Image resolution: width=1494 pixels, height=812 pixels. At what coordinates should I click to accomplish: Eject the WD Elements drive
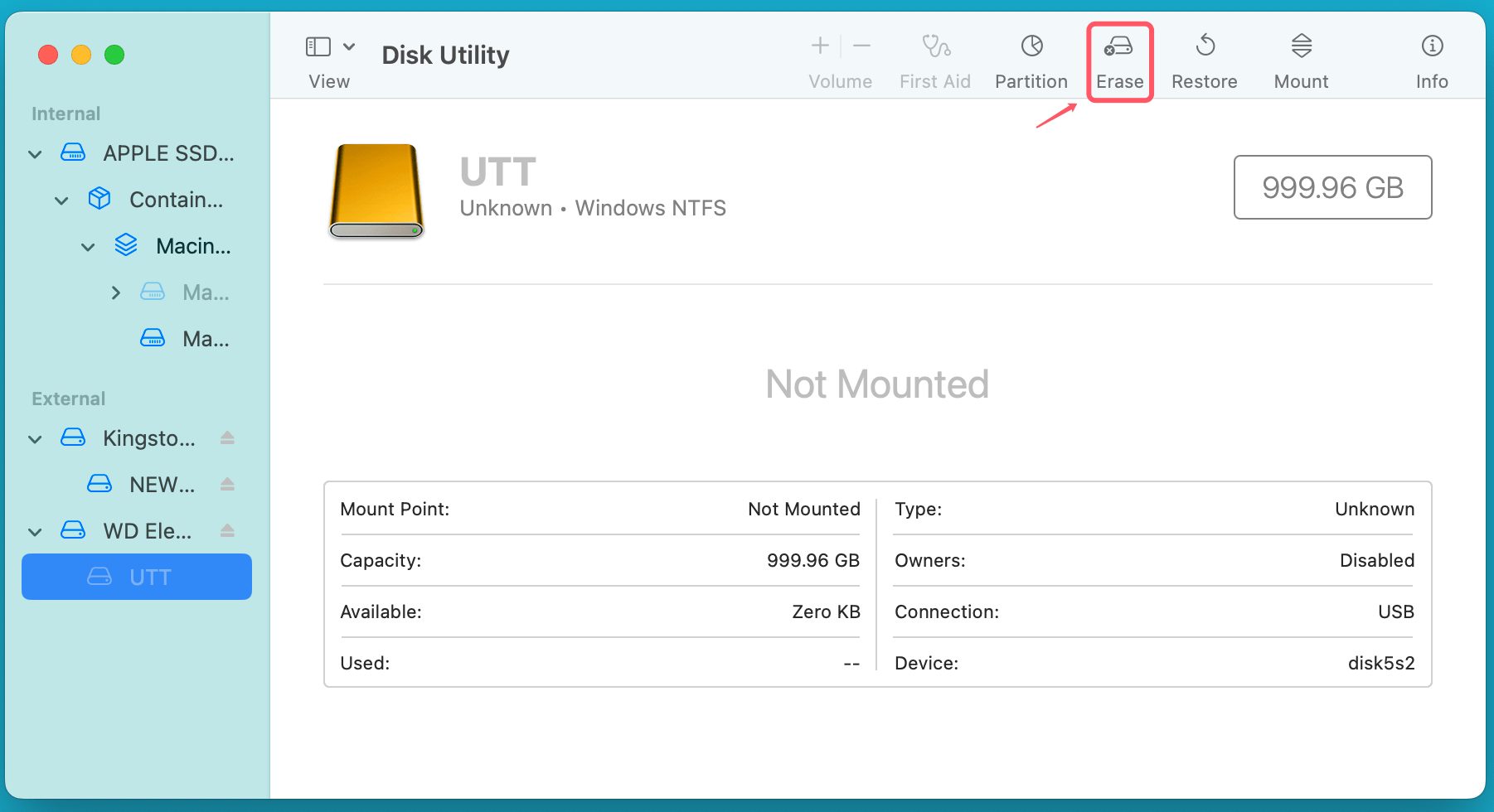point(227,530)
